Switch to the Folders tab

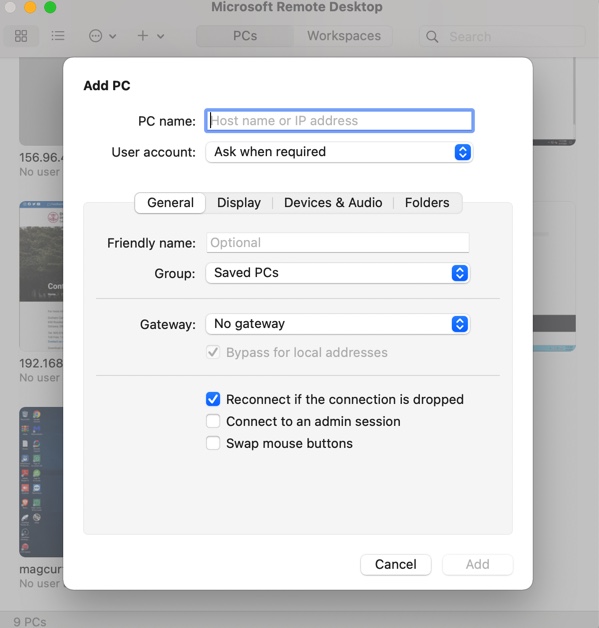427,203
